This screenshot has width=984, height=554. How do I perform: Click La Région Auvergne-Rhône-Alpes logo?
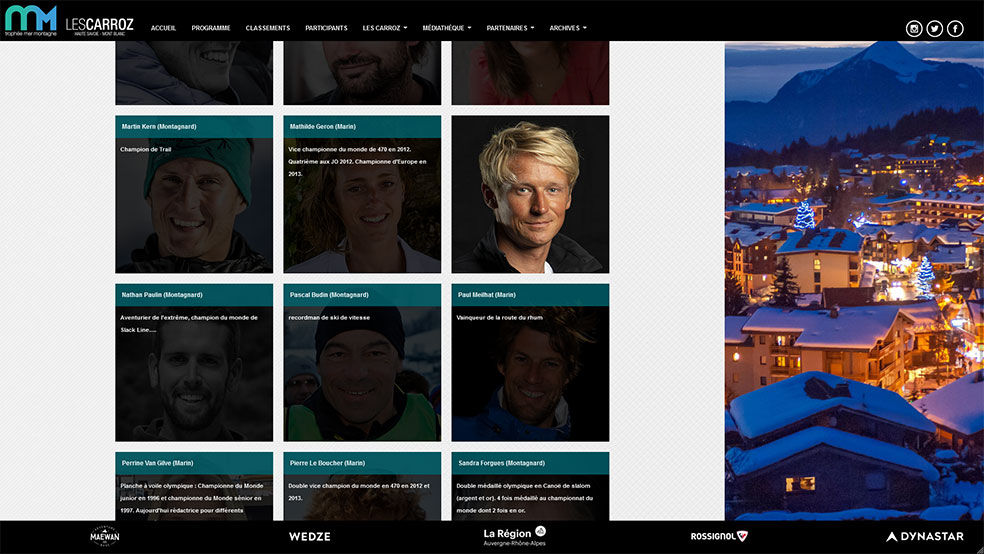(x=514, y=537)
